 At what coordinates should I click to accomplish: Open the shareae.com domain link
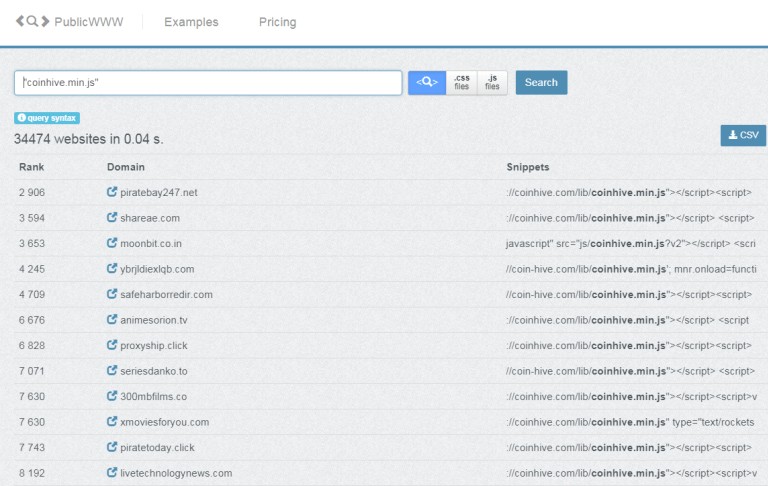pos(150,218)
